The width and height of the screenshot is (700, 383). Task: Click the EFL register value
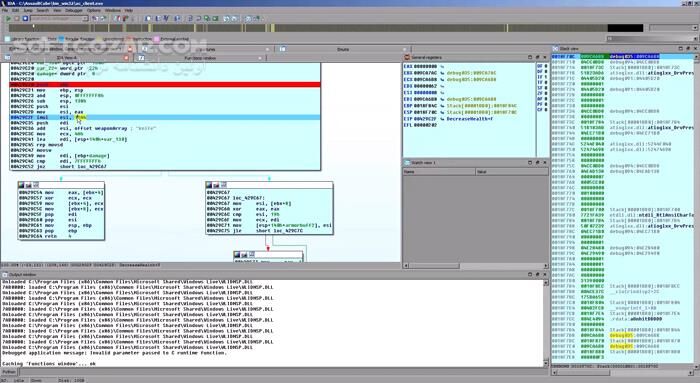425,125
